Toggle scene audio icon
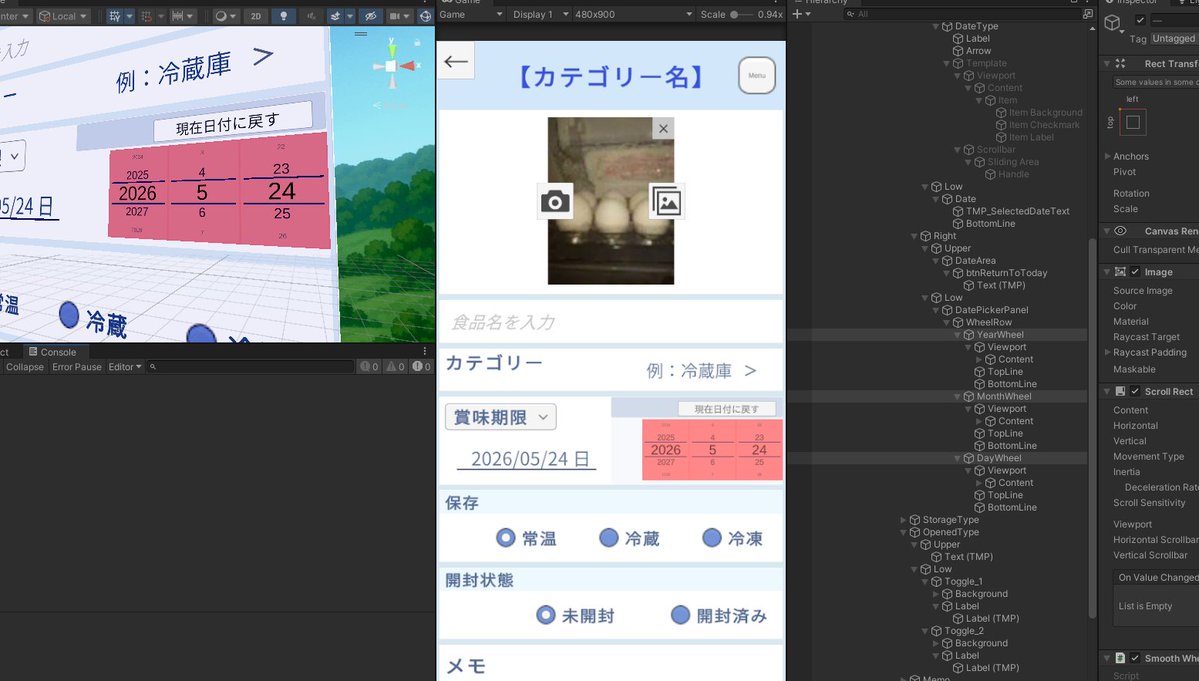This screenshot has width=1199, height=681. pyautogui.click(x=311, y=15)
